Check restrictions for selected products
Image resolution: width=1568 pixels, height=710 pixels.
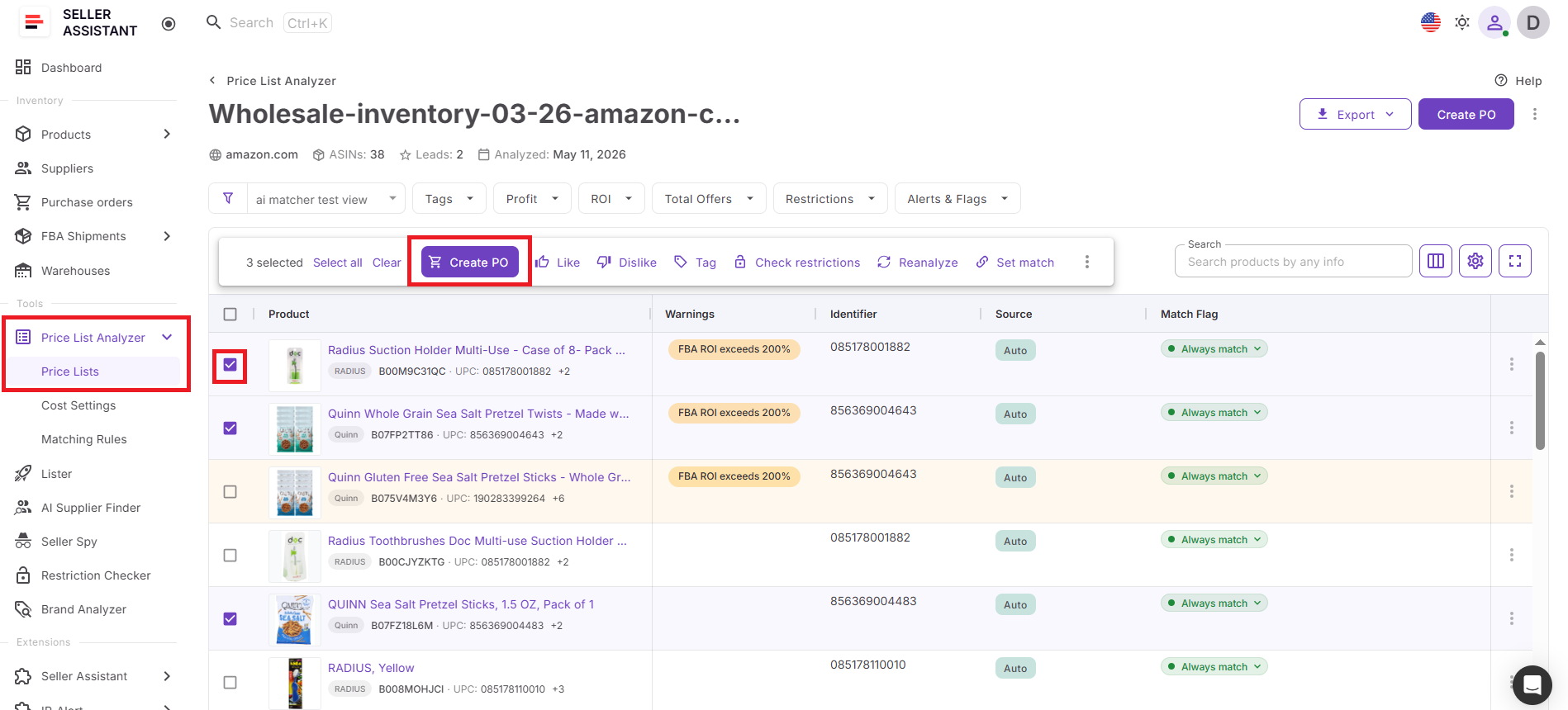797,262
